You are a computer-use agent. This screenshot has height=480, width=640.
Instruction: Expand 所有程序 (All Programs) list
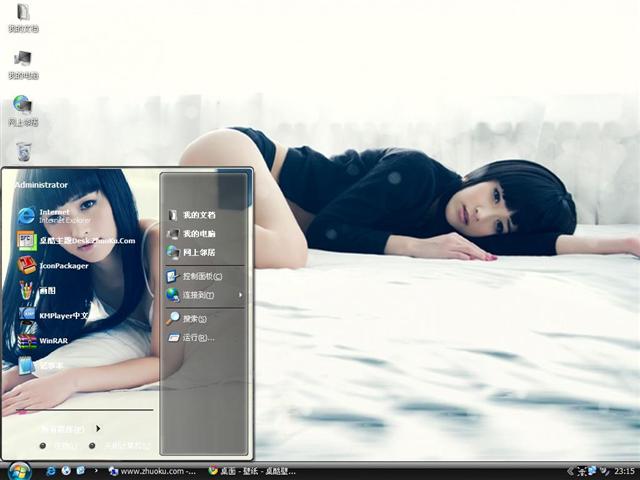click(x=68, y=428)
